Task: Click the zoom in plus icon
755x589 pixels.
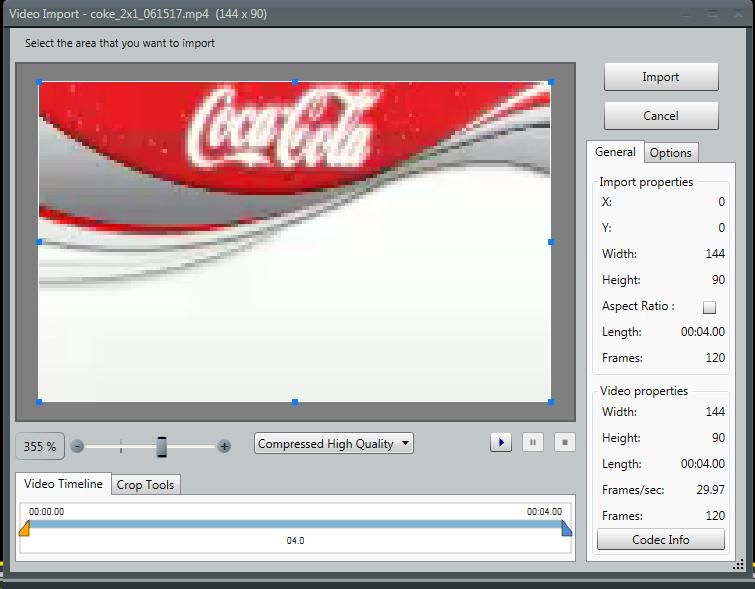Action: (224, 446)
